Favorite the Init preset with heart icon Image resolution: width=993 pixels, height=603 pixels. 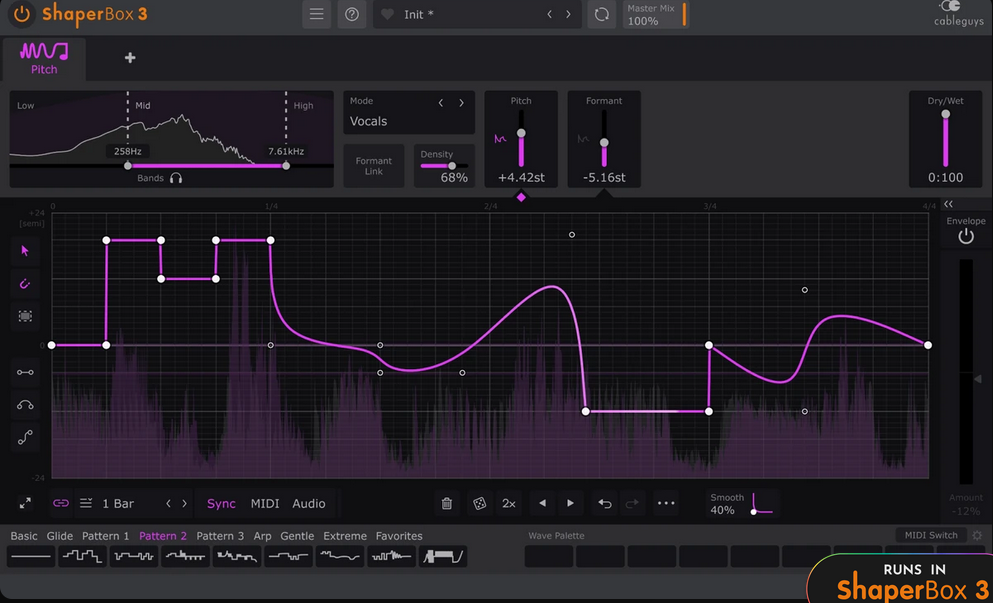pyautogui.click(x=388, y=15)
